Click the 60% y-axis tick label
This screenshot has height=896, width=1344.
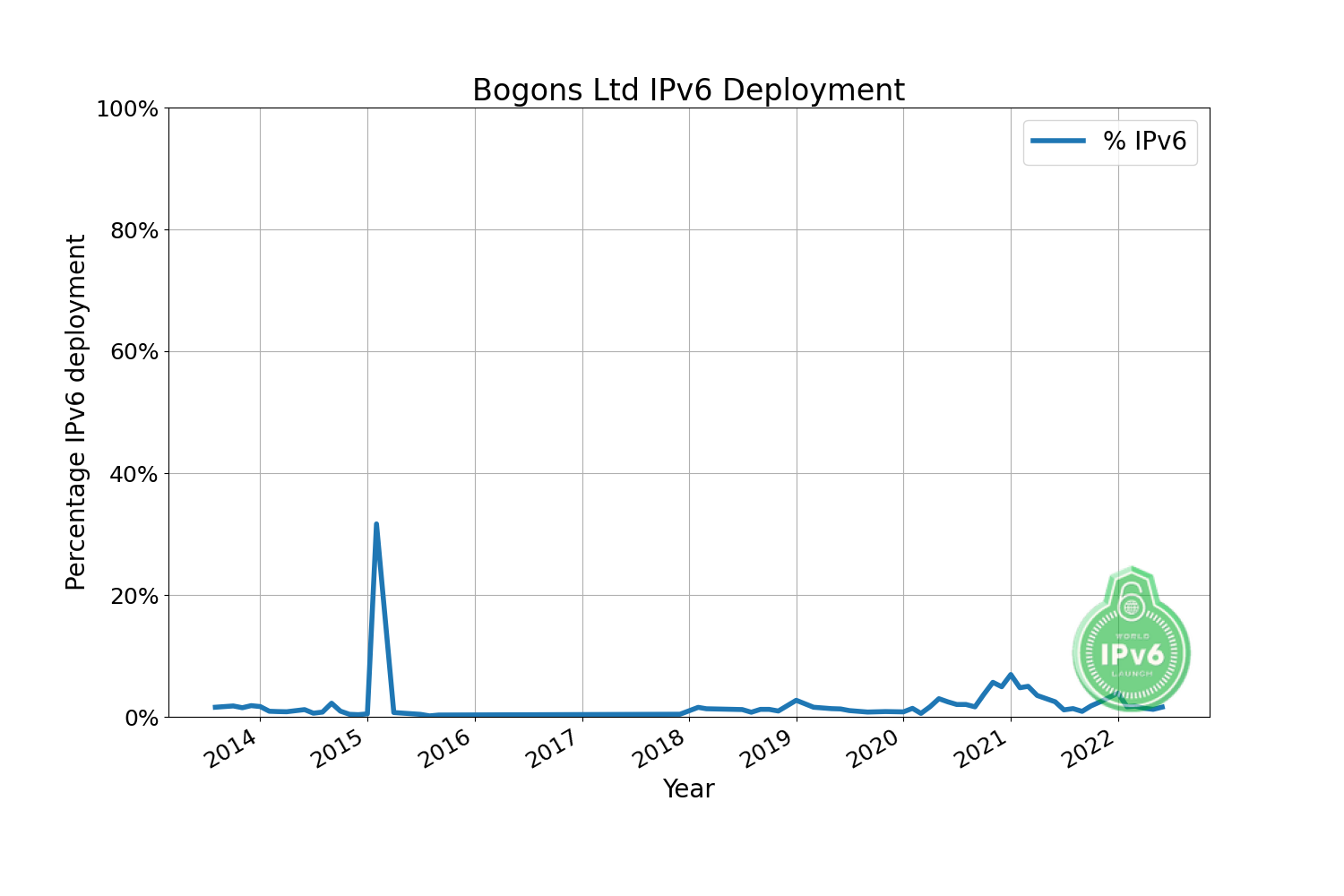133,352
